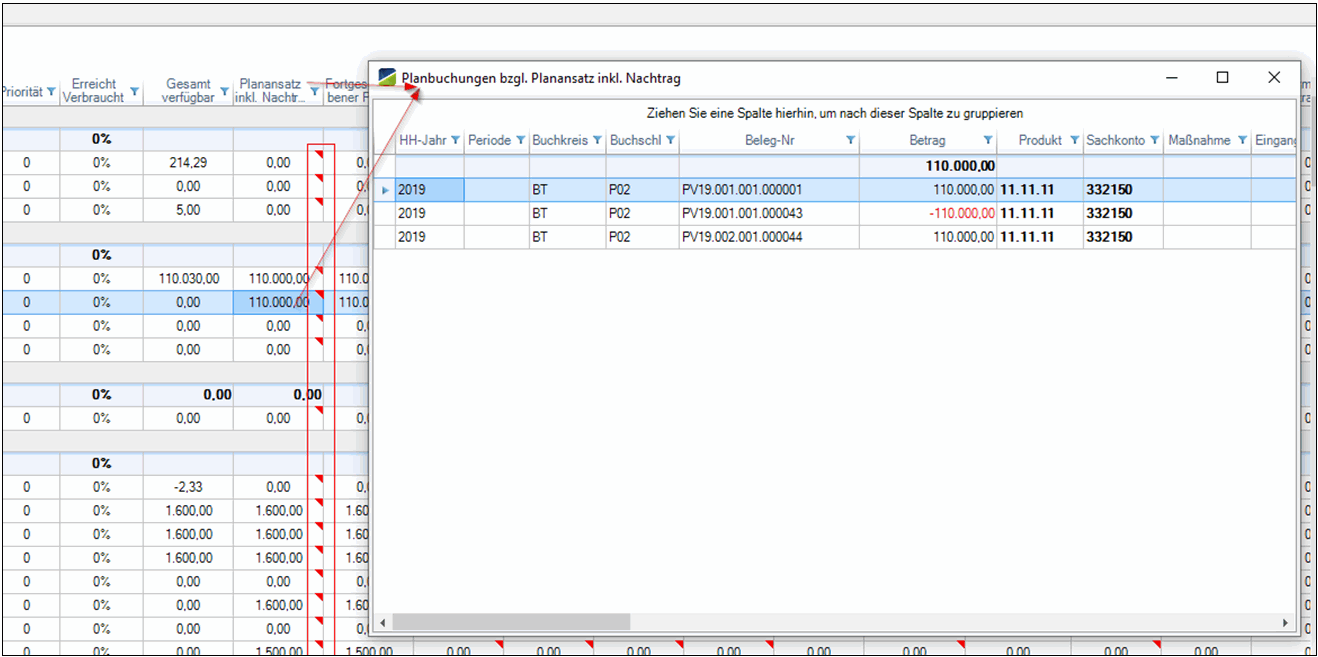Click filter icon in Produkt column
Screen dimensions: 1318x657
tap(1074, 141)
